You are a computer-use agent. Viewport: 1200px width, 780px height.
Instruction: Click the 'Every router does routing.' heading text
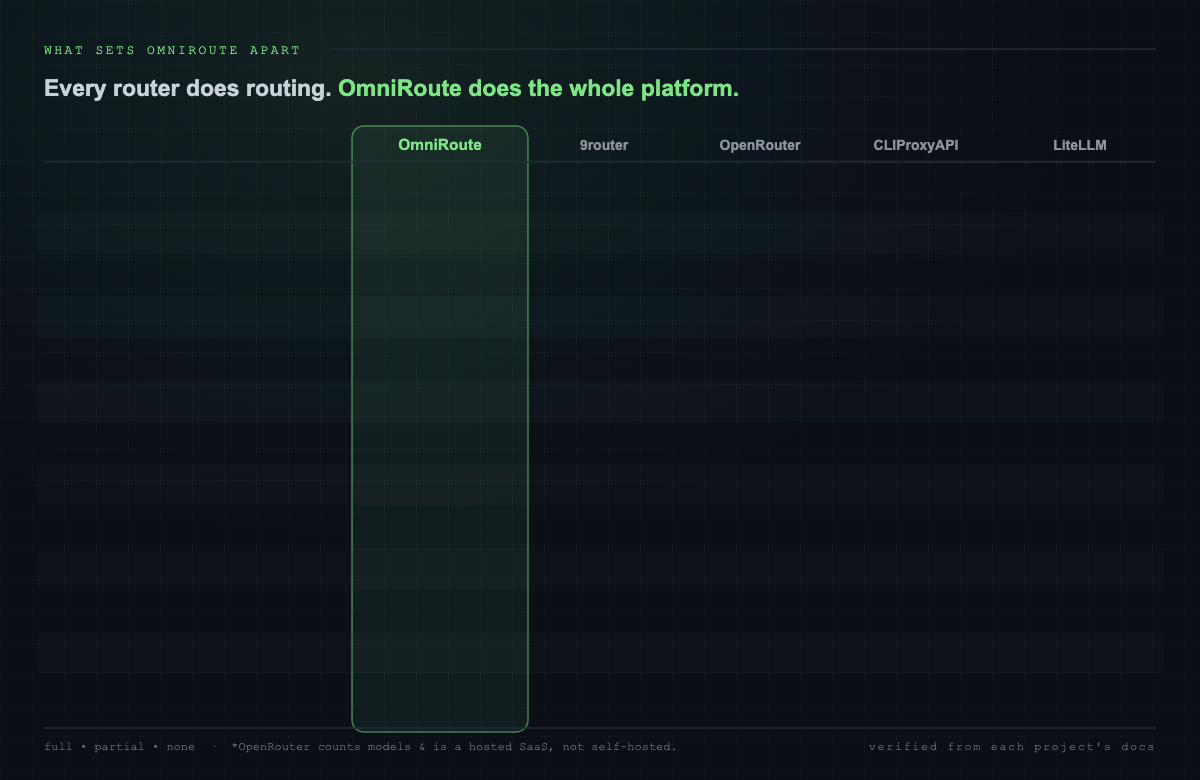click(188, 88)
